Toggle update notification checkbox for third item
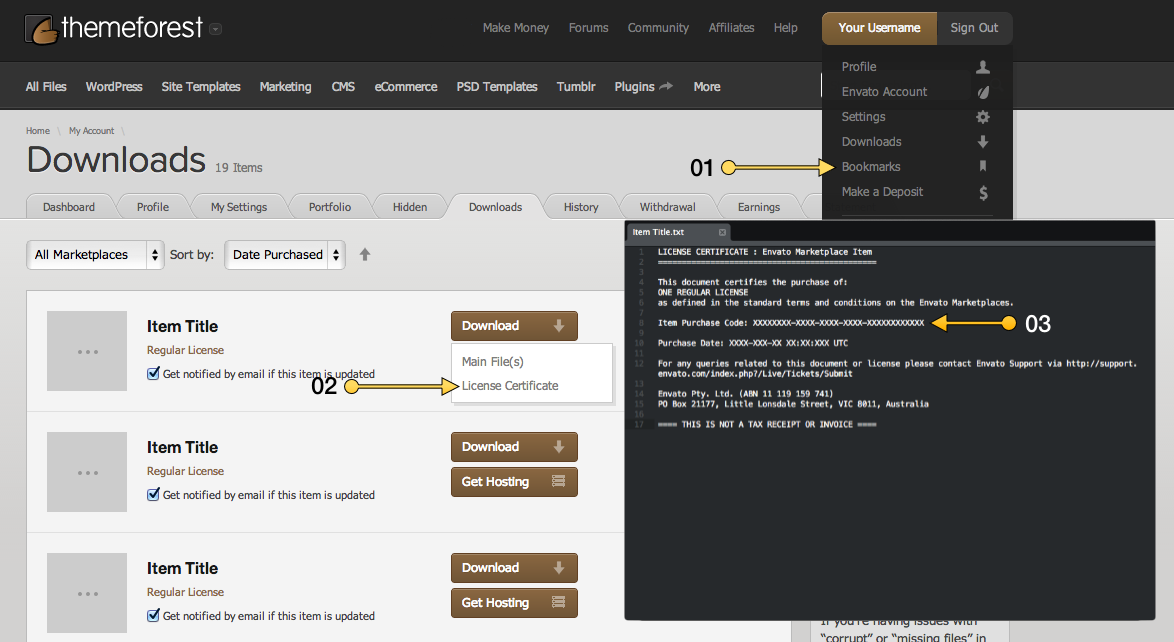The height and width of the screenshot is (642, 1174). click(x=153, y=615)
